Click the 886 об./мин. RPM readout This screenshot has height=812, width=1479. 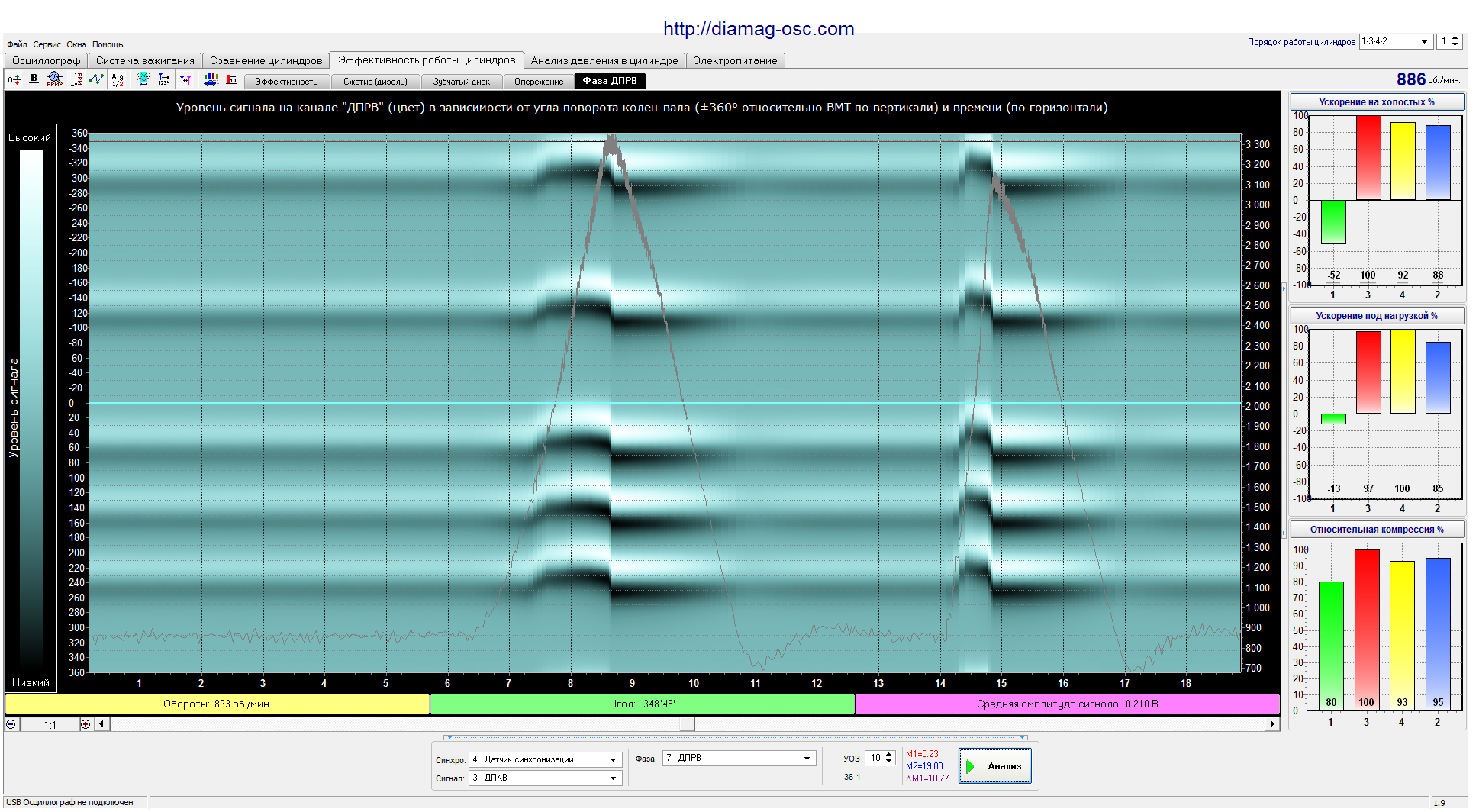pos(1428,79)
